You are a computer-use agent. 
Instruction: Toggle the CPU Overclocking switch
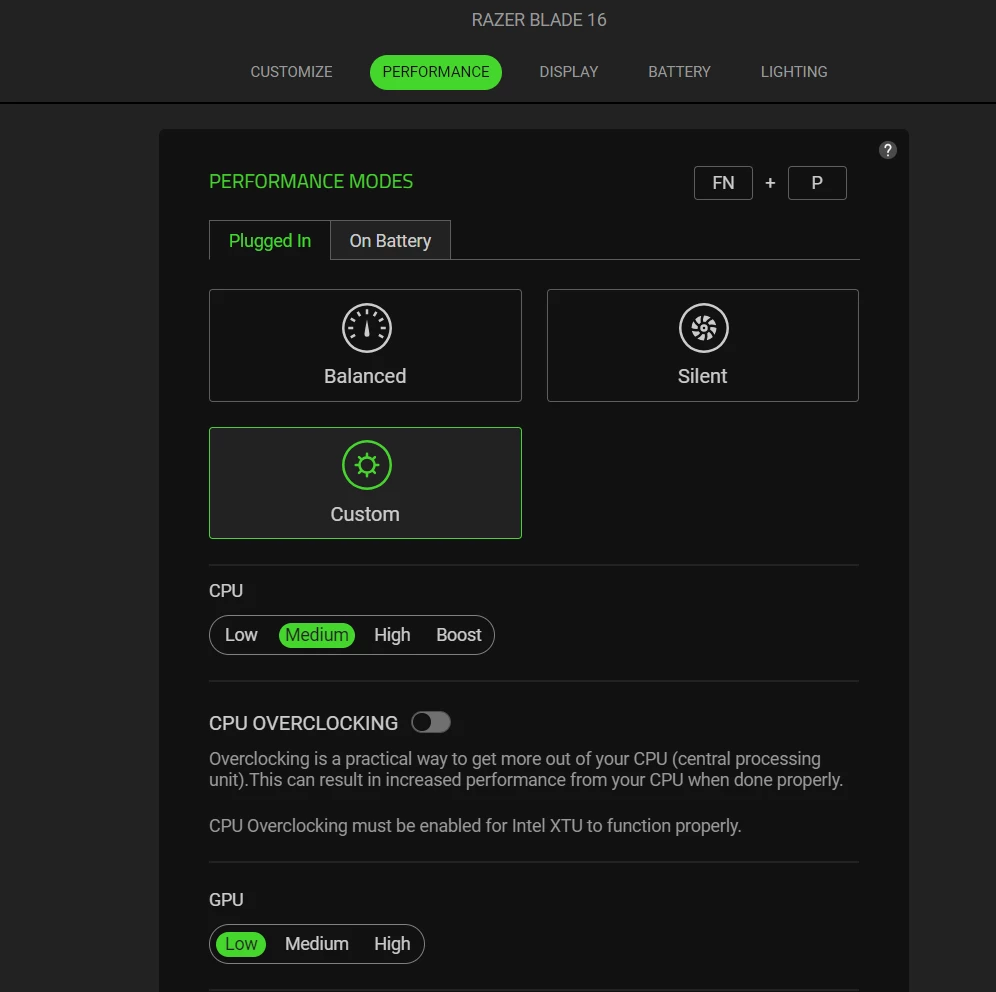[x=431, y=722]
